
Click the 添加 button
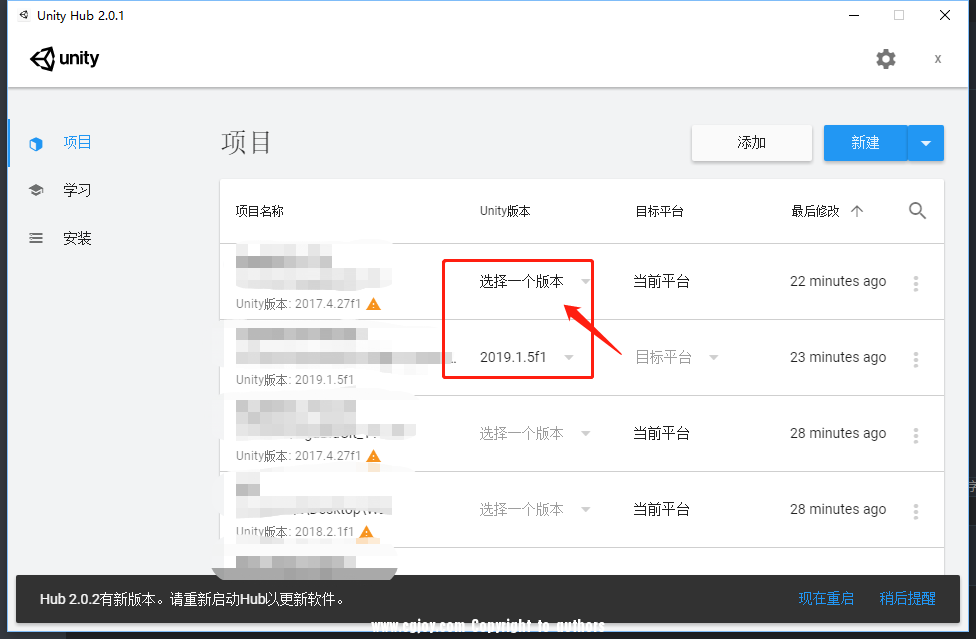point(751,143)
